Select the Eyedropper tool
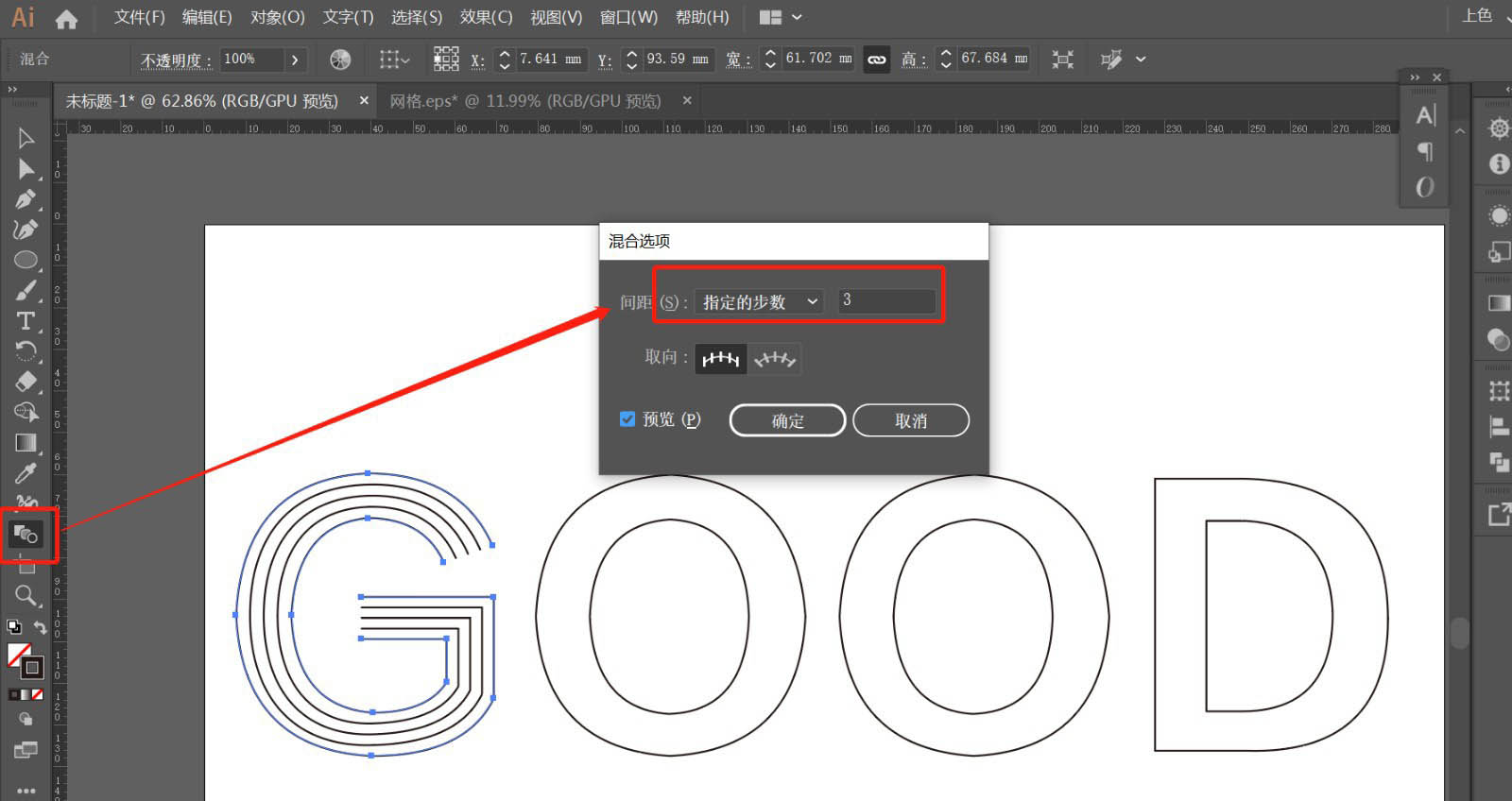 pyautogui.click(x=26, y=473)
